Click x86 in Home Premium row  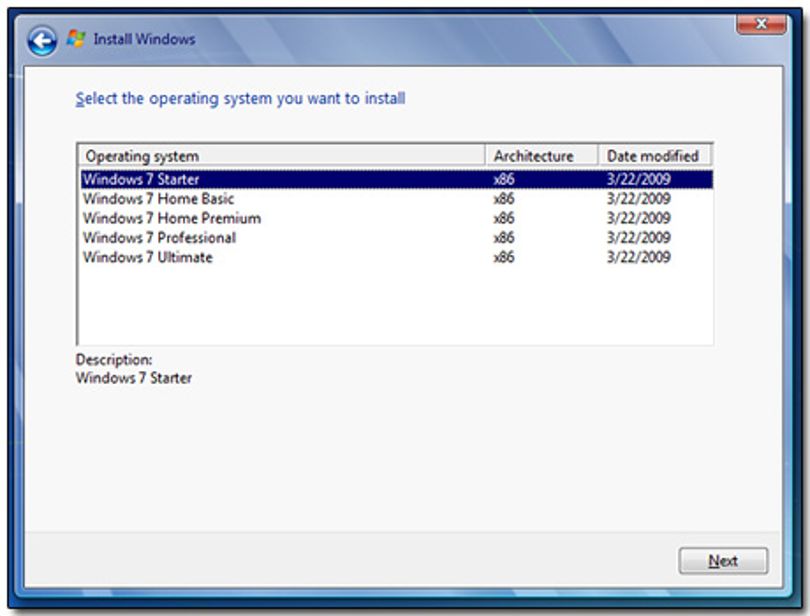504,219
